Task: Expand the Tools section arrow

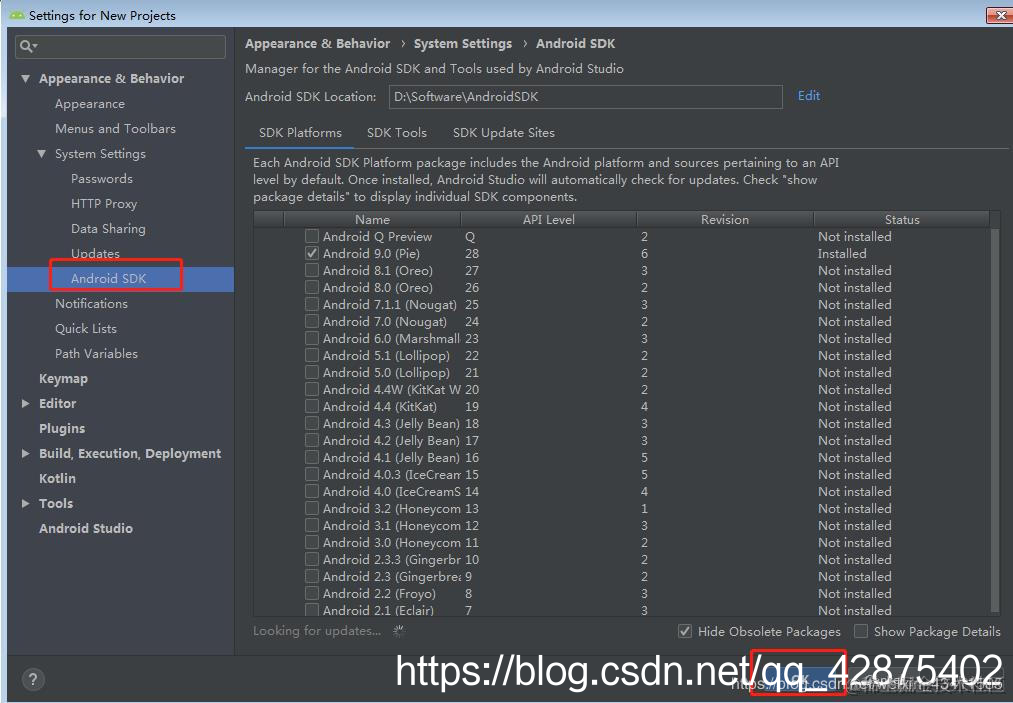Action: (x=25, y=503)
